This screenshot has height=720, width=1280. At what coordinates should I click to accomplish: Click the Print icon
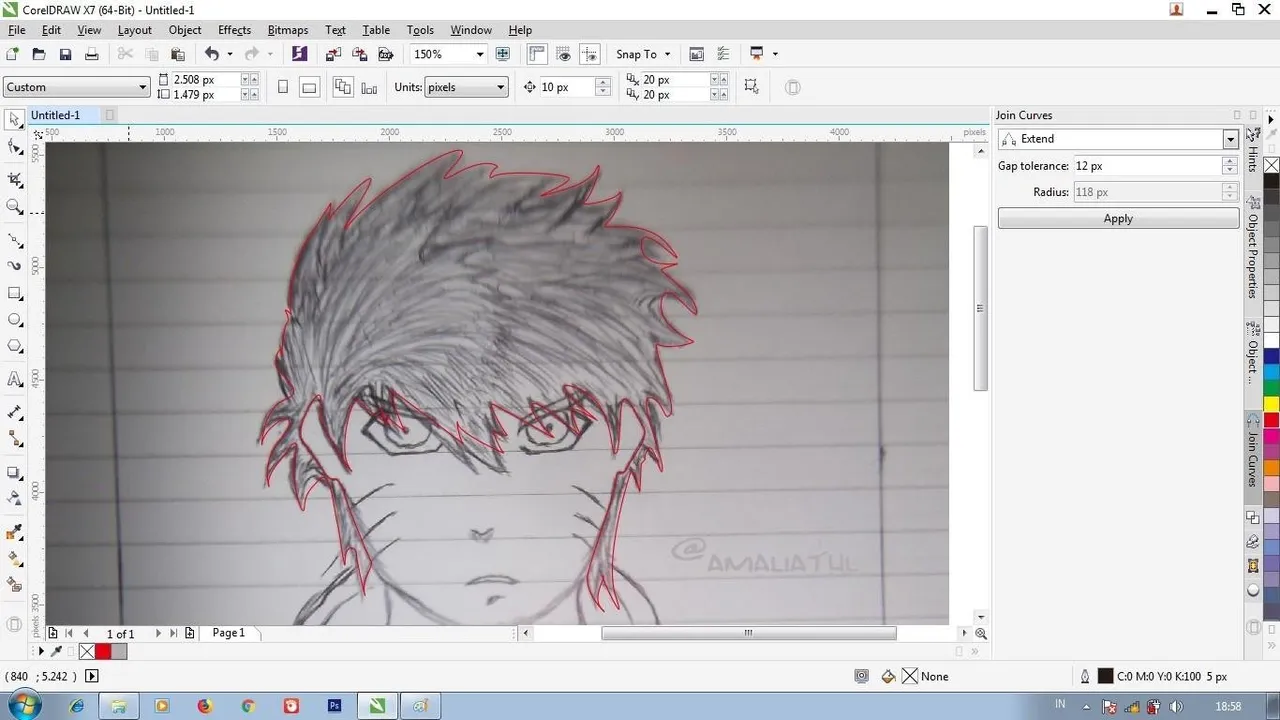tap(91, 54)
